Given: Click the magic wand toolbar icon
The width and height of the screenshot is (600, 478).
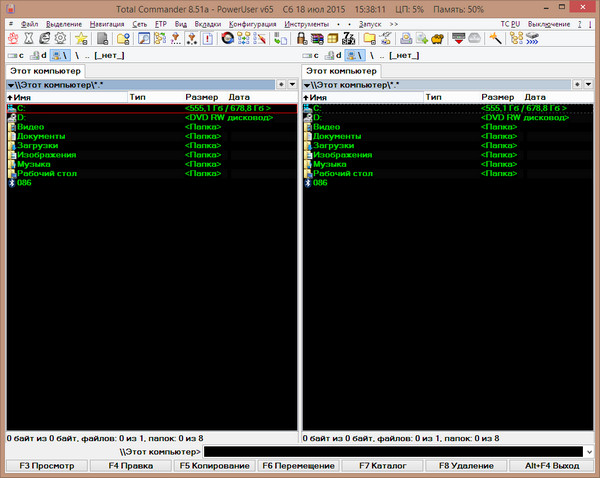Looking at the screenshot, I should click(x=495, y=38).
